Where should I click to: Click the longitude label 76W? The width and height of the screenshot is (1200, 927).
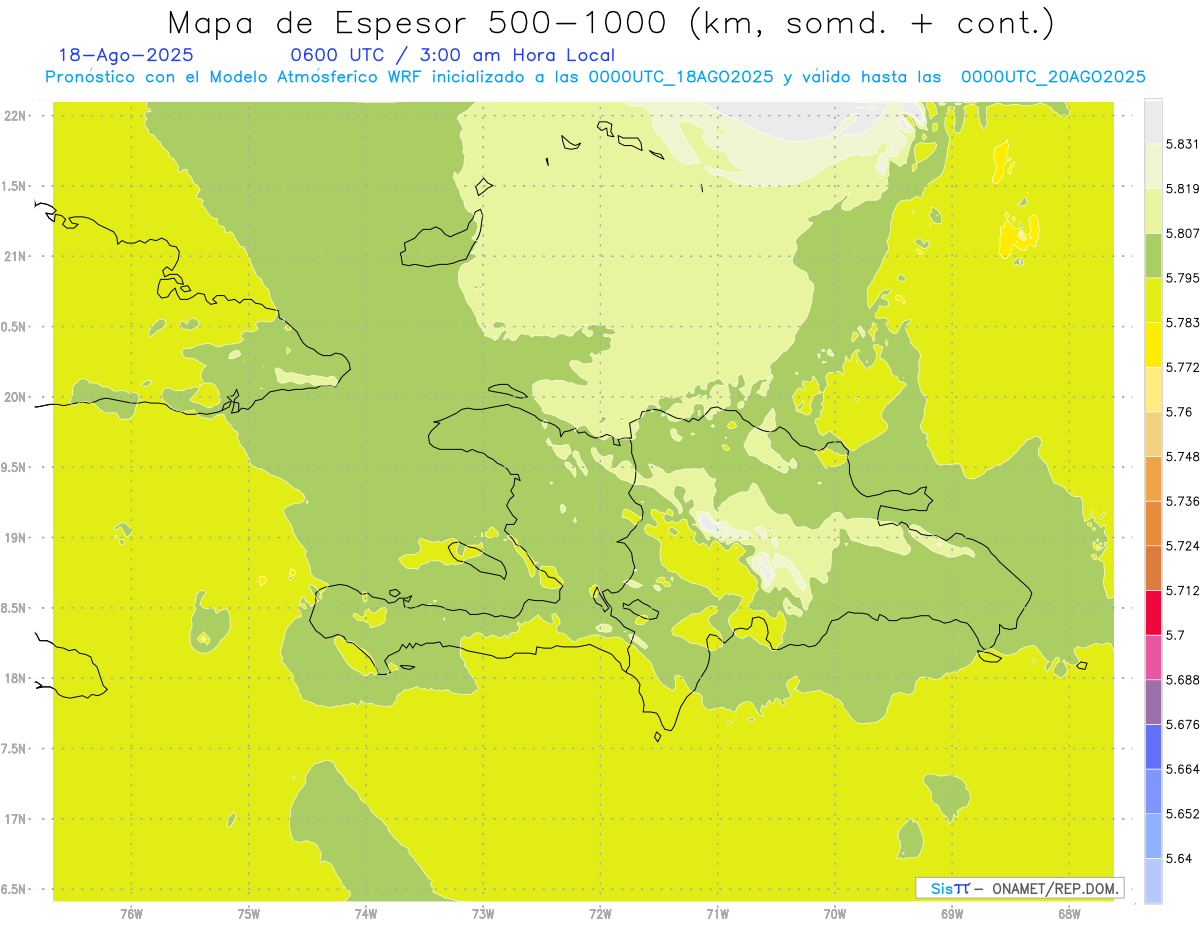[131, 914]
